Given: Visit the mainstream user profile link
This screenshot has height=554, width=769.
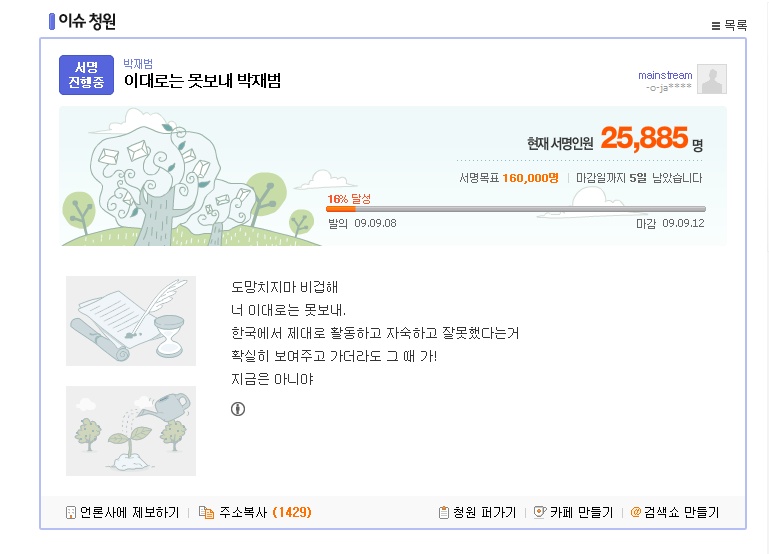Looking at the screenshot, I should coord(665,75).
